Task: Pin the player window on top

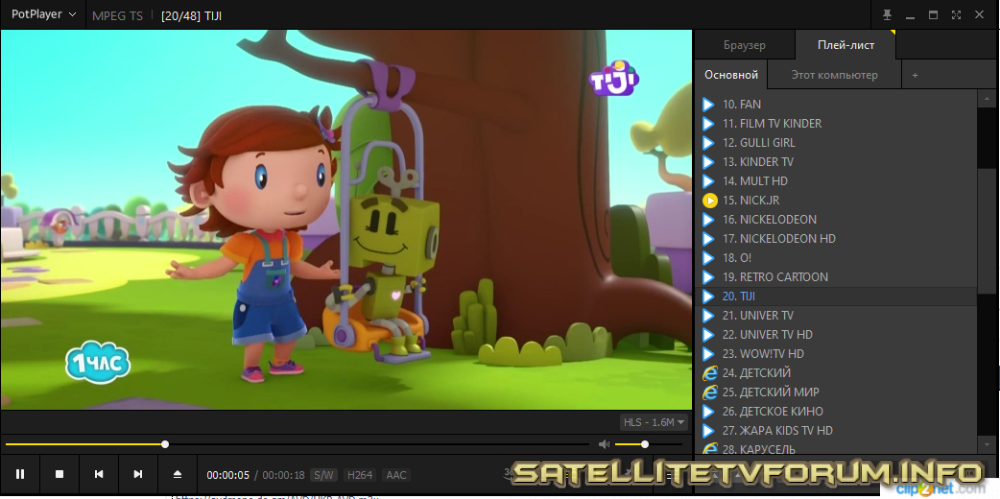Action: click(887, 15)
